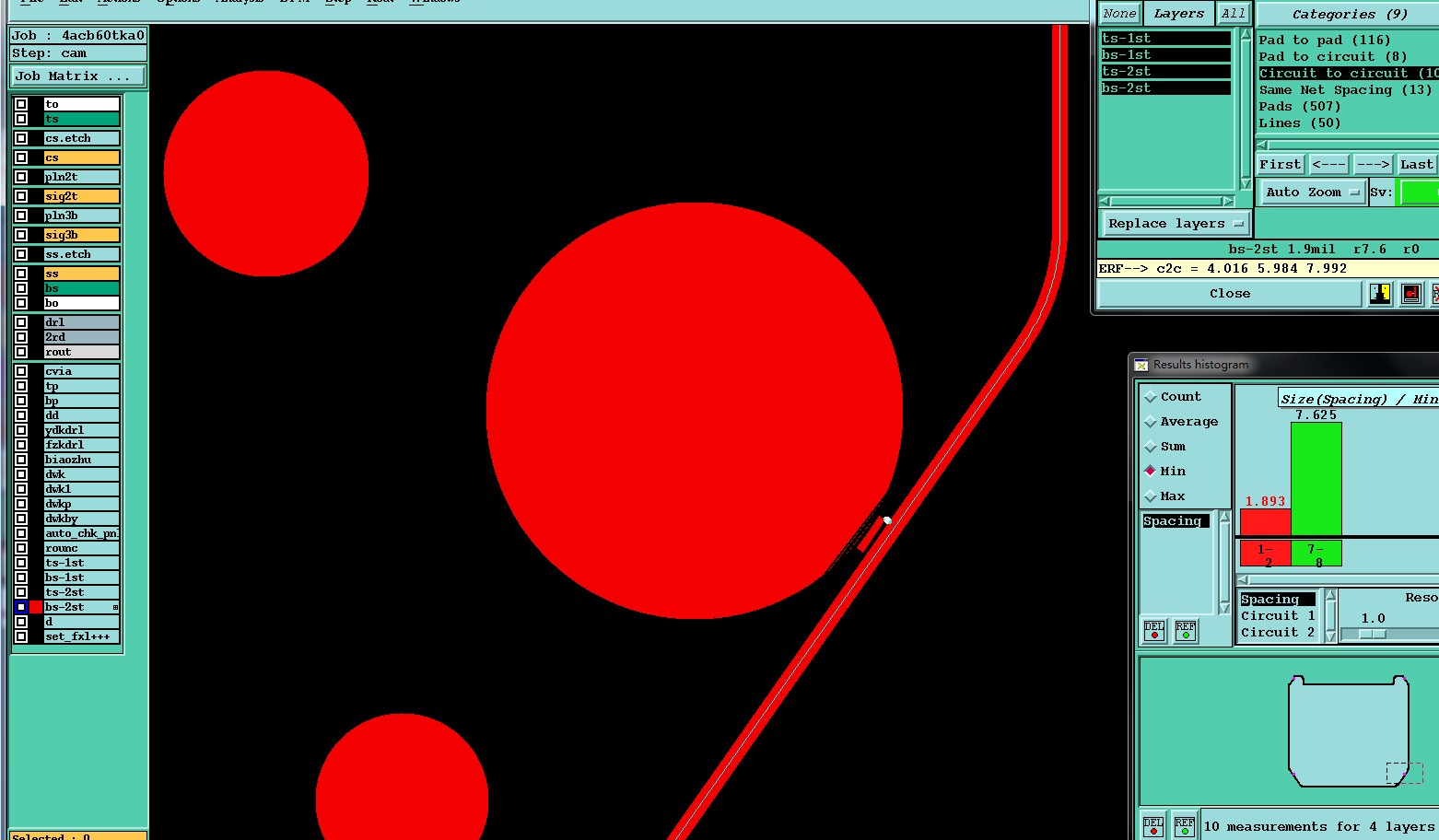This screenshot has width=1439, height=840.
Task: Toggle the 'ts' layer checkbox
Action: pyautogui.click(x=21, y=119)
